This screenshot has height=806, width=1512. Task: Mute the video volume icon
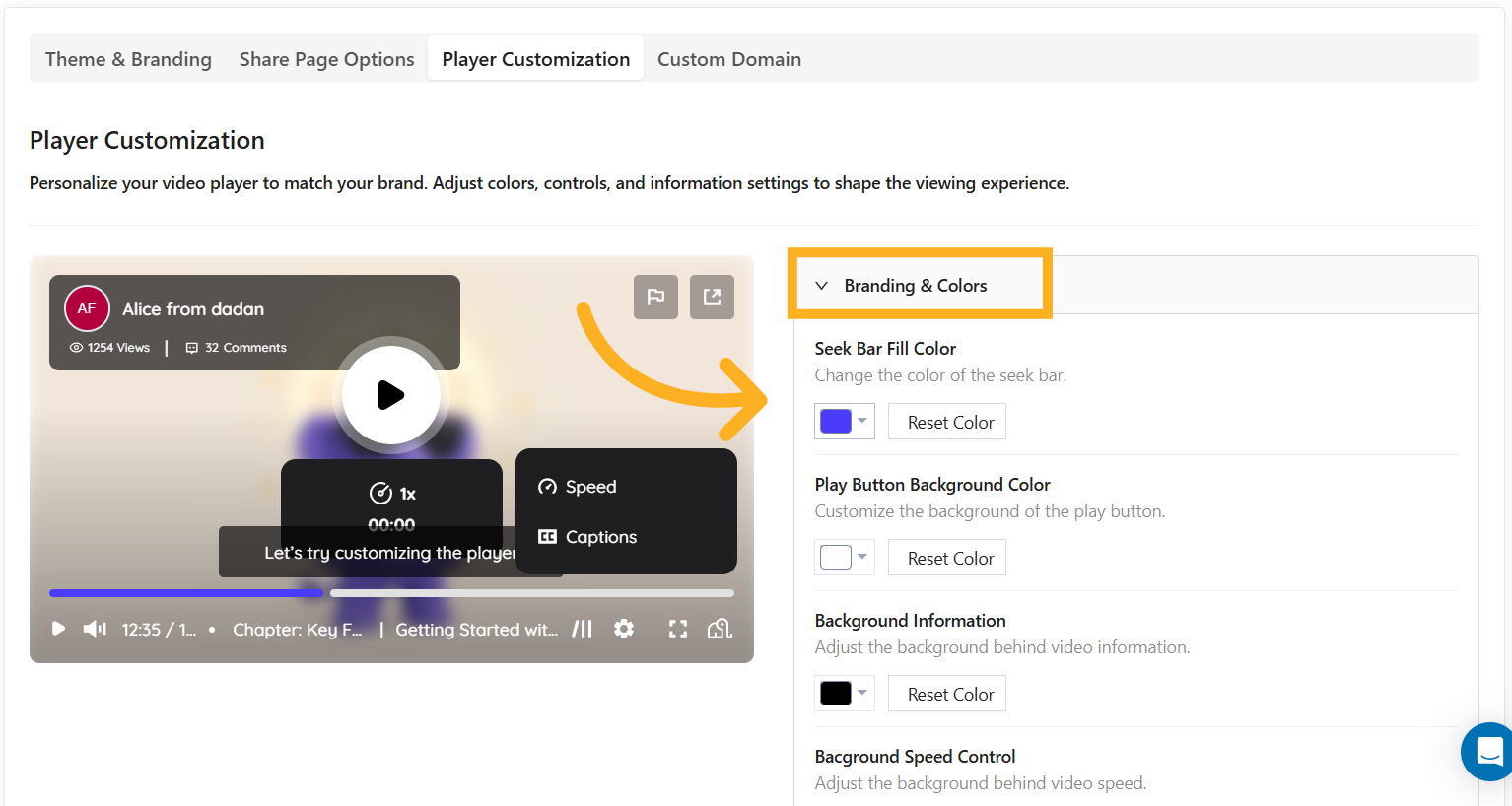coord(94,628)
